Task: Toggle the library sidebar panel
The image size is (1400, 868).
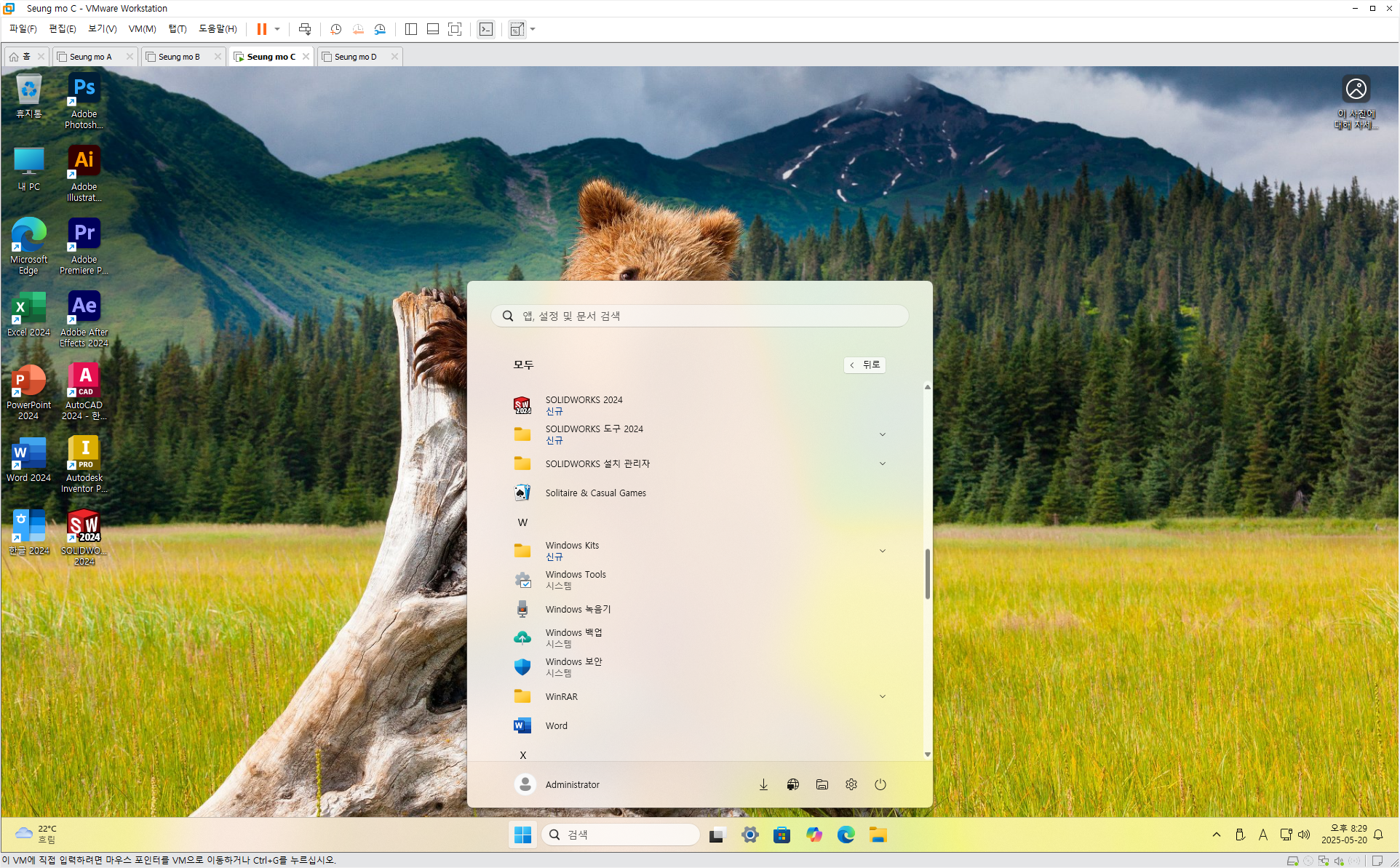Action: [x=411, y=29]
